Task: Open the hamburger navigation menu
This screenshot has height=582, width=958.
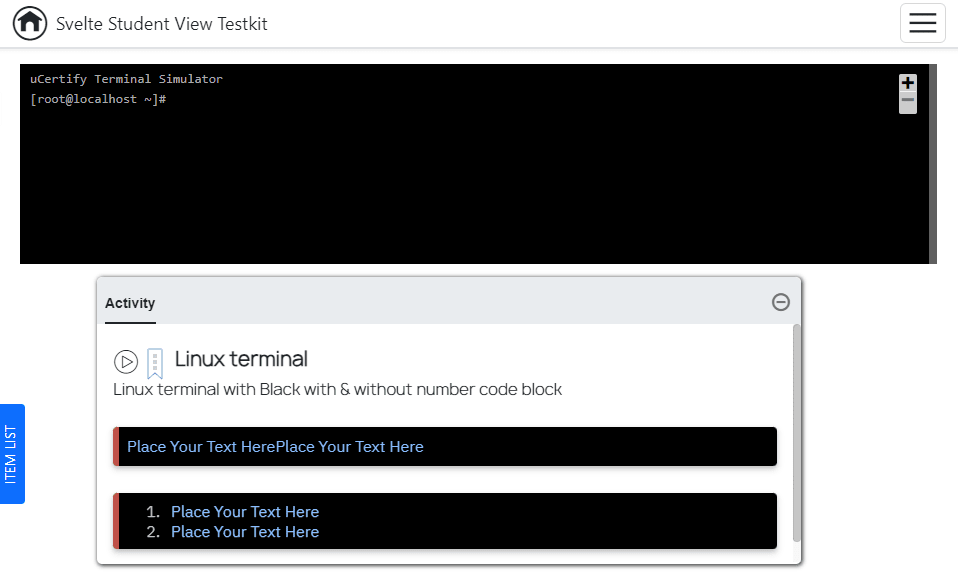Action: pos(922,23)
